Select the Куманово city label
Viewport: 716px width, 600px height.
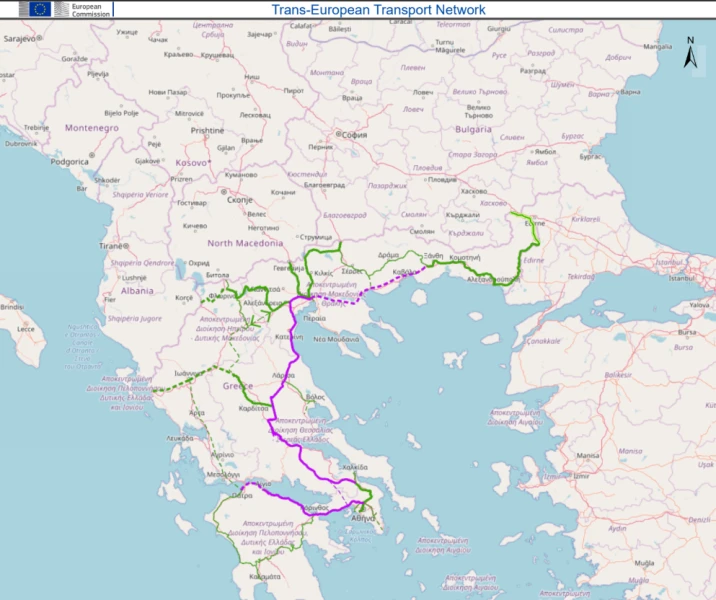[241, 175]
